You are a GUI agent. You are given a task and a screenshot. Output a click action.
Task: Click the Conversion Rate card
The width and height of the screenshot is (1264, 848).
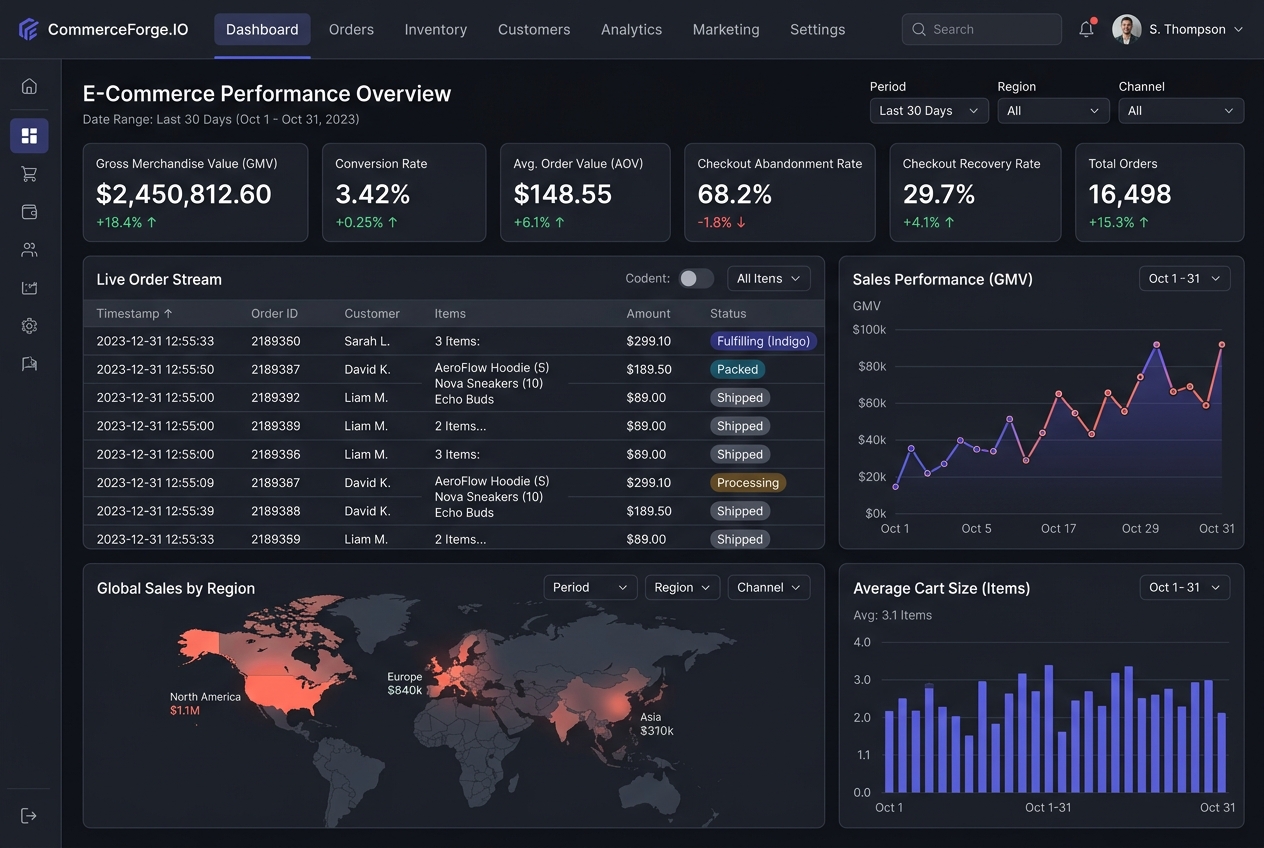(x=404, y=192)
